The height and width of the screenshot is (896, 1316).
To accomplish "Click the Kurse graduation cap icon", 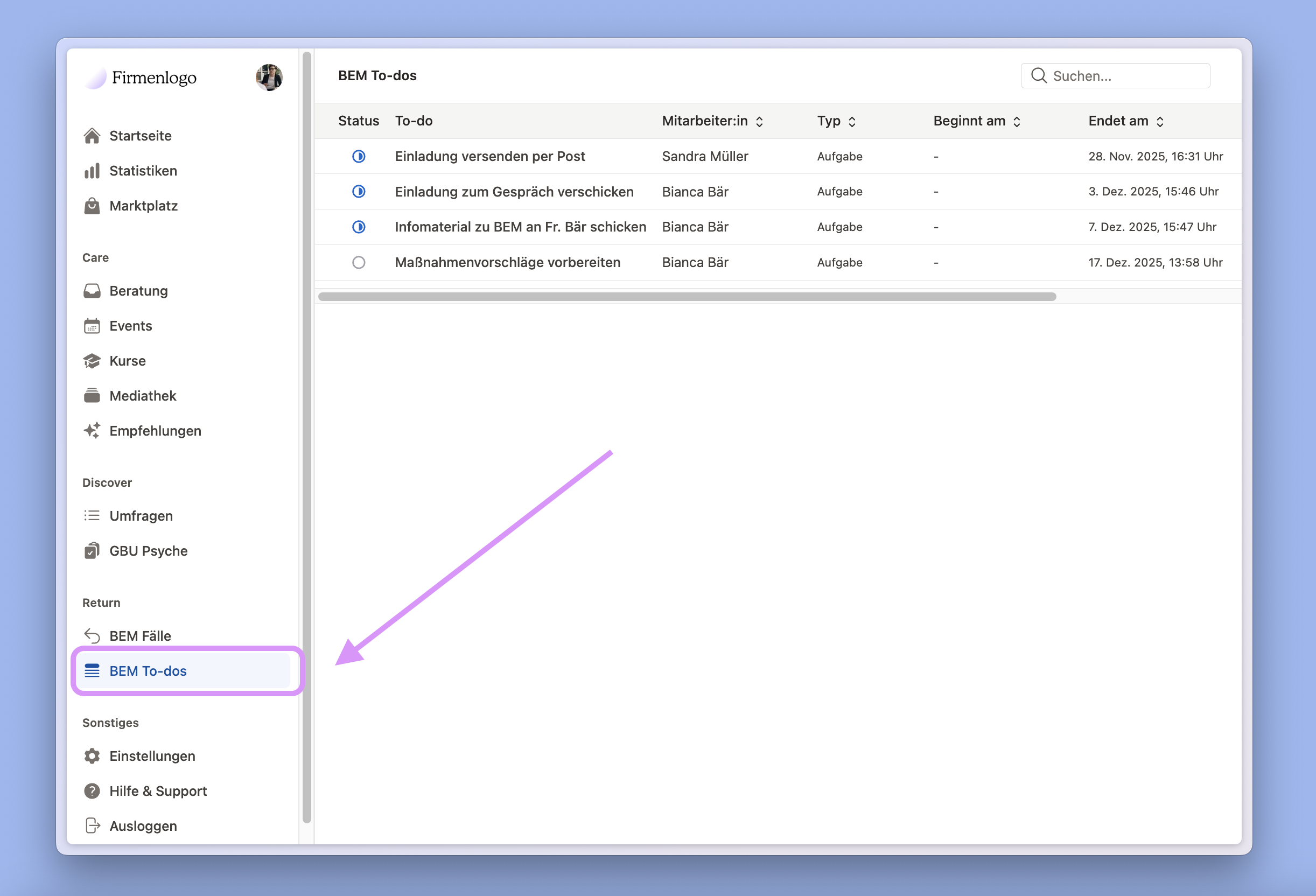I will (92, 361).
